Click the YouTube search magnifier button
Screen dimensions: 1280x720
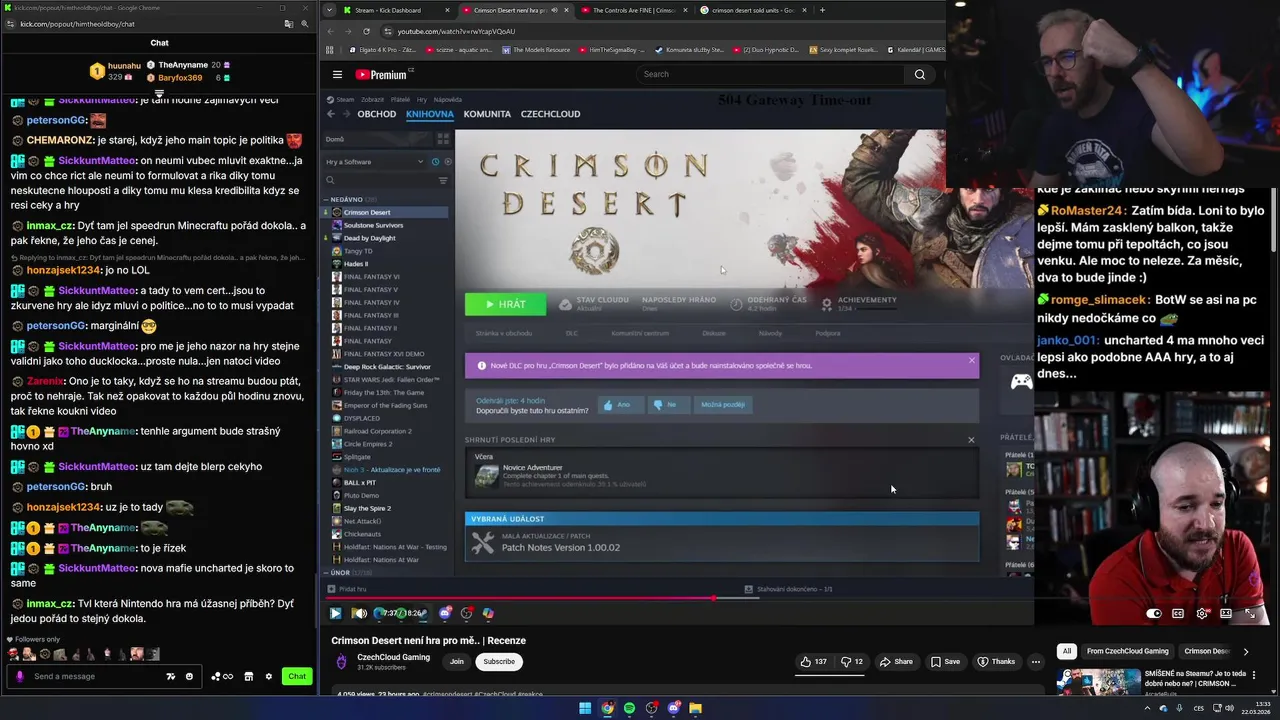point(920,74)
